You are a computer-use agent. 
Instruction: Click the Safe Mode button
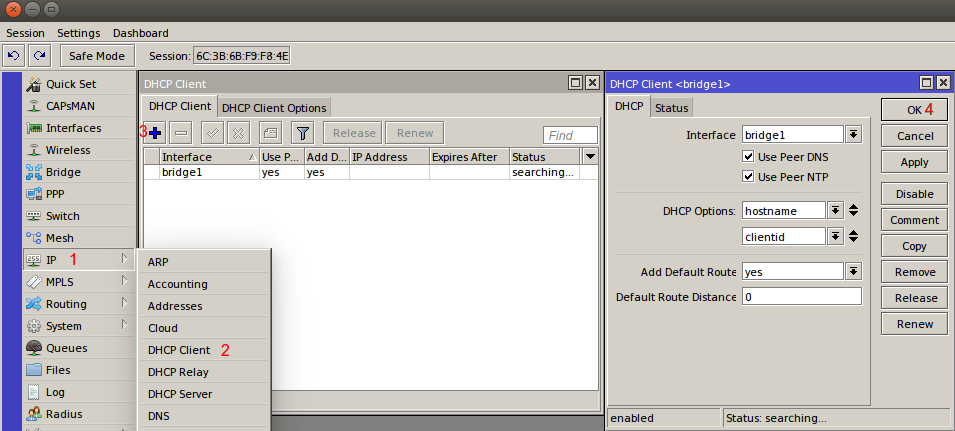click(97, 56)
